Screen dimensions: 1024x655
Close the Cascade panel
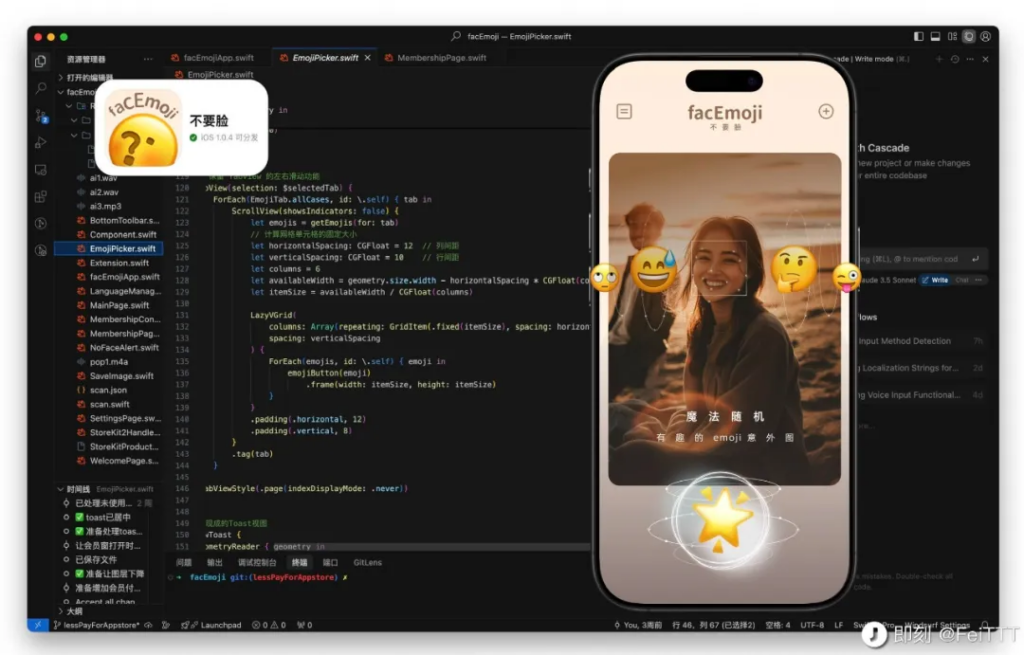point(985,59)
